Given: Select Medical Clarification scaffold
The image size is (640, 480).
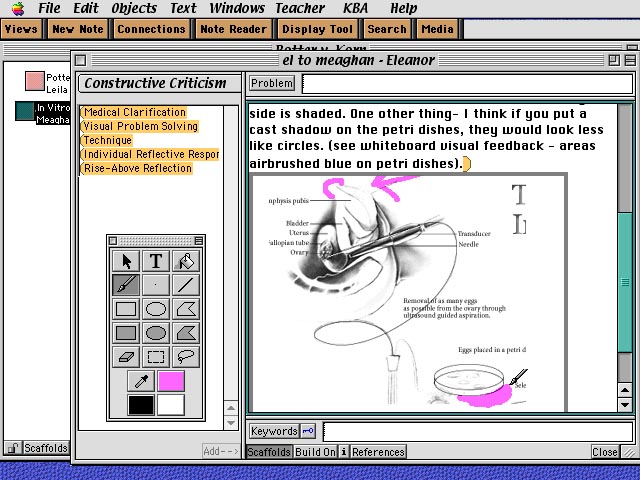Looking at the screenshot, I should click(135, 112).
